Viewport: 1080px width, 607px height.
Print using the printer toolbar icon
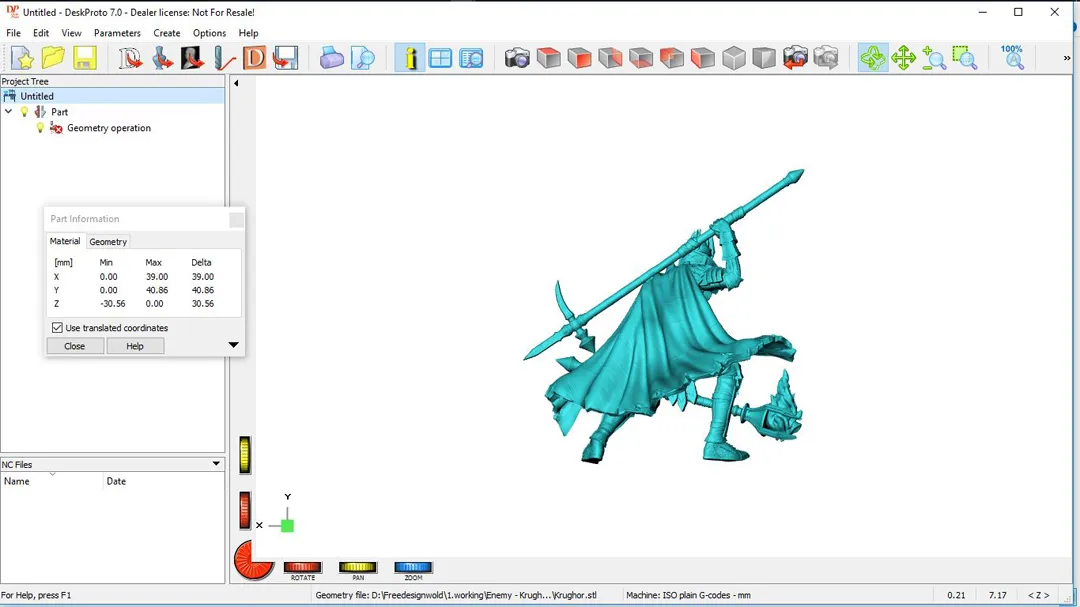point(331,58)
